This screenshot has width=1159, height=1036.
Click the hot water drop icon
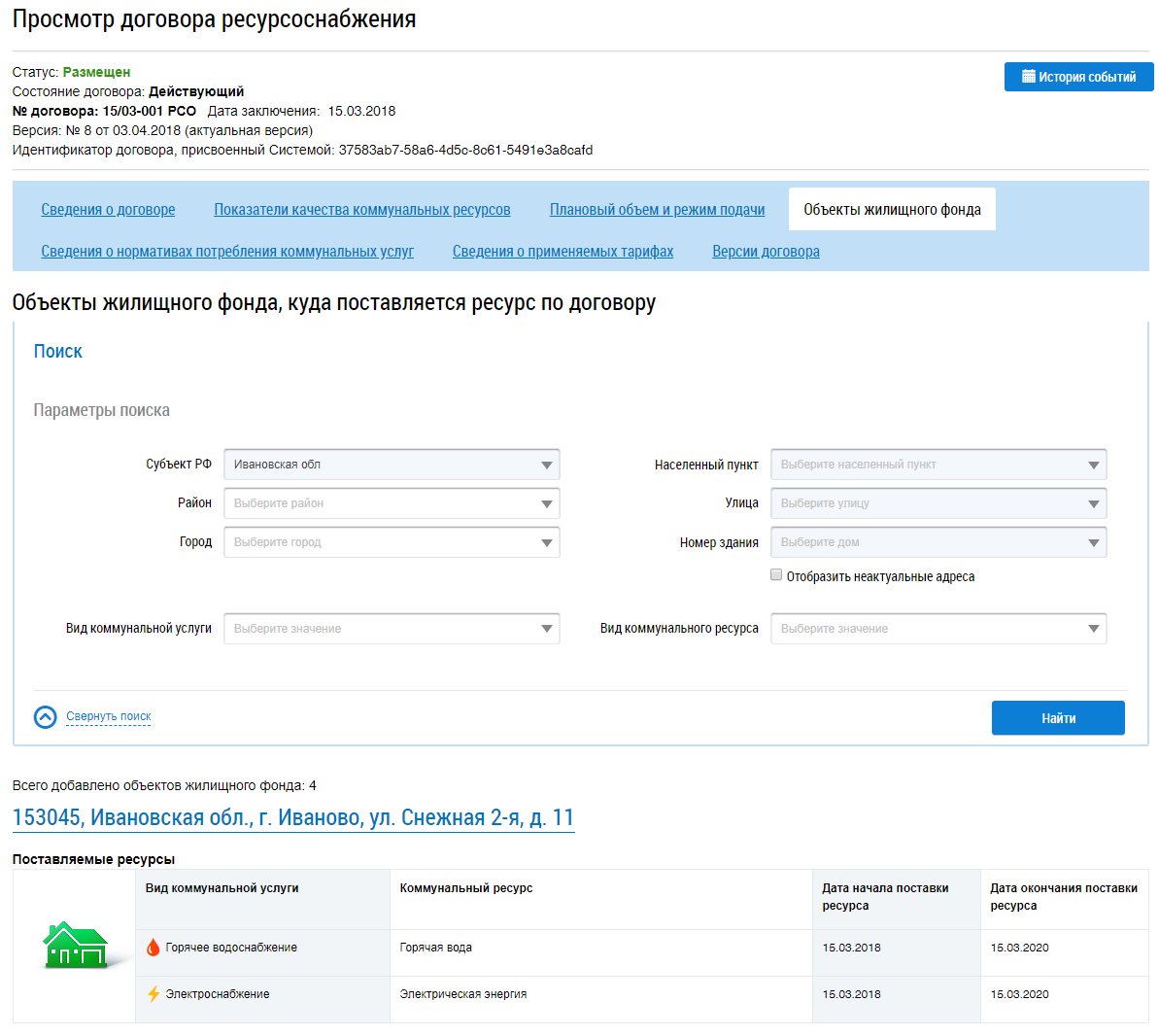point(153,948)
